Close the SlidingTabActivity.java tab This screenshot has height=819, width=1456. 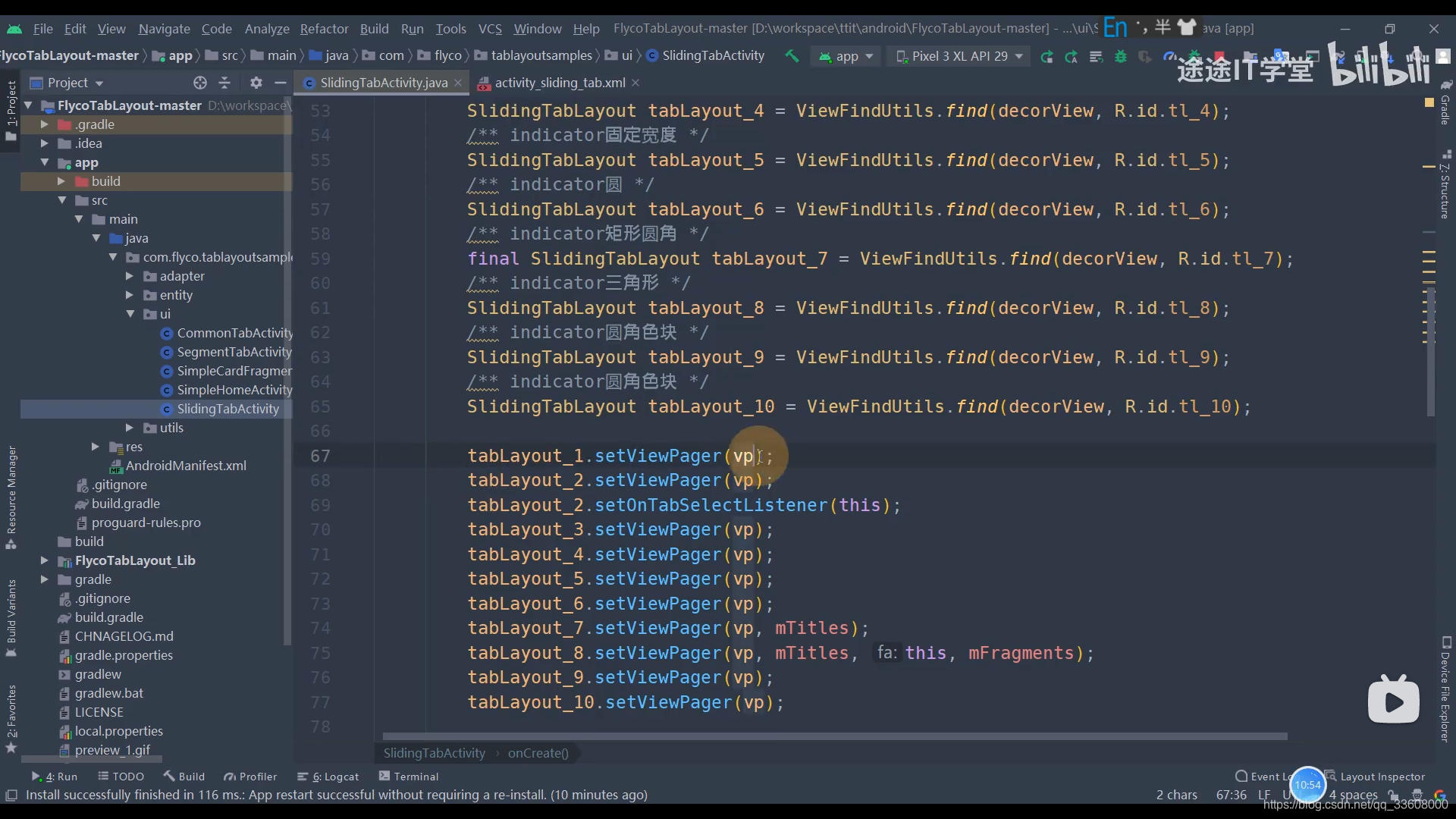458,83
